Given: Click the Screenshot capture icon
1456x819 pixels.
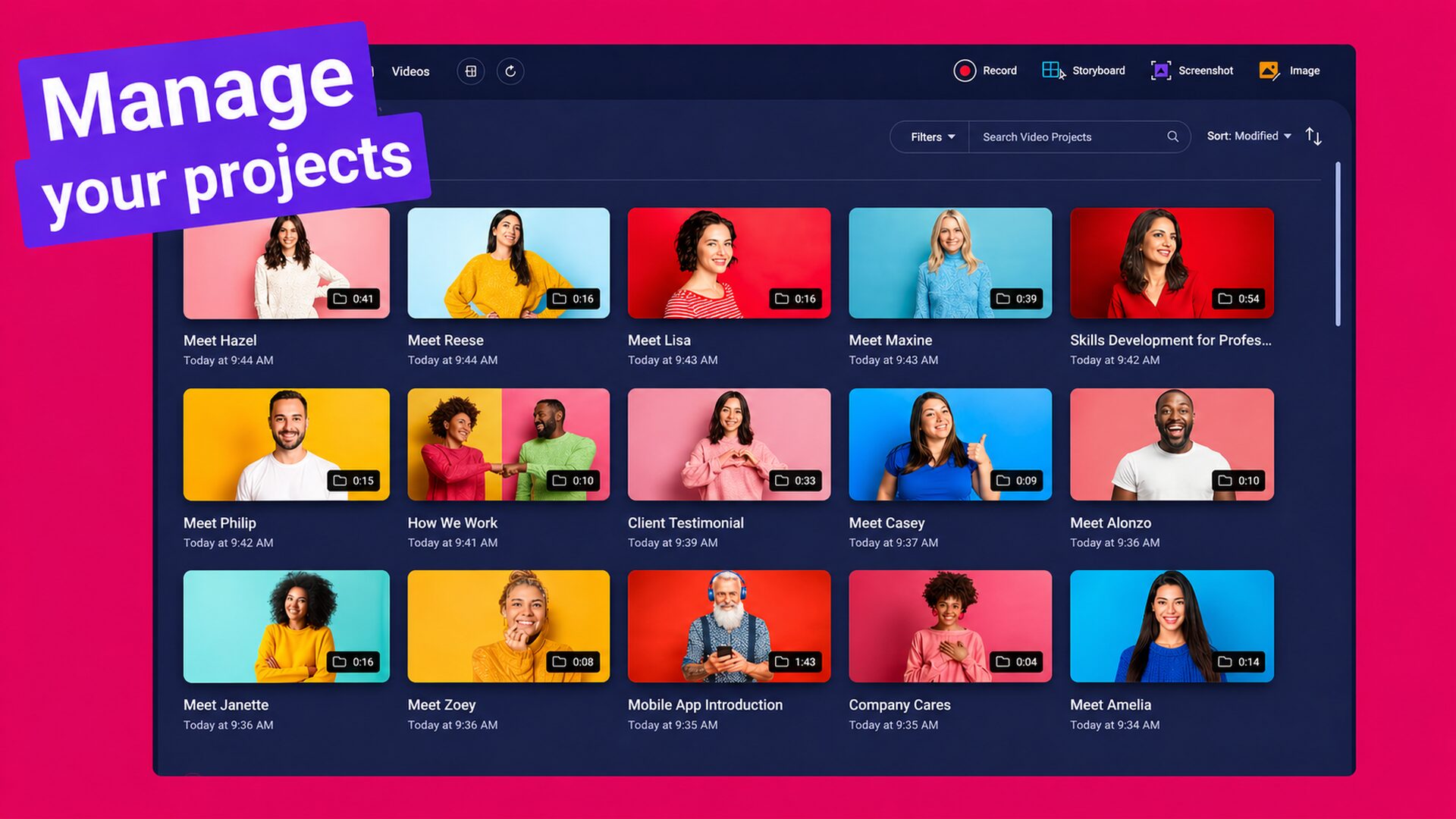Looking at the screenshot, I should (1160, 71).
